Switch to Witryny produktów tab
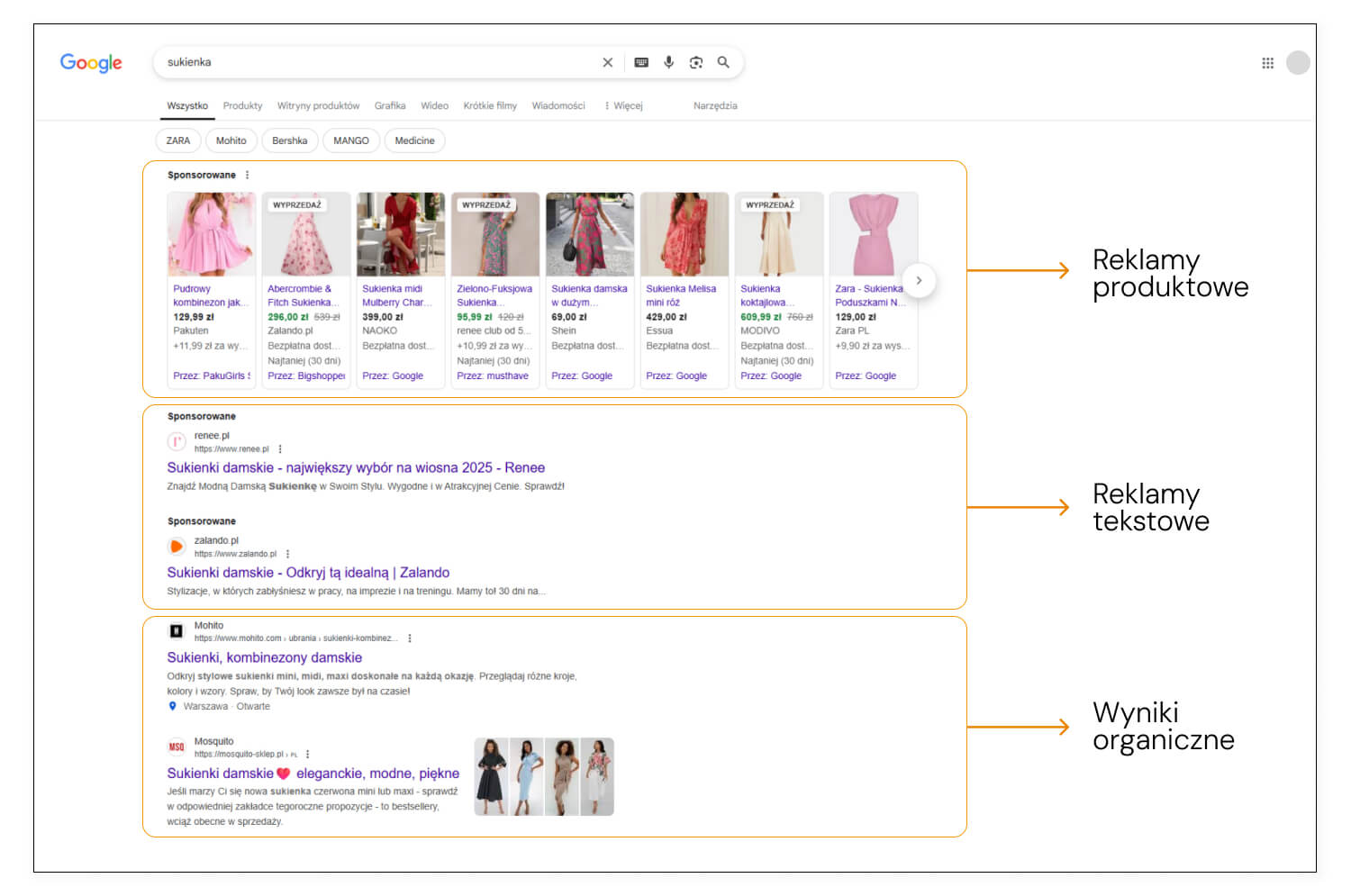 pyautogui.click(x=318, y=105)
